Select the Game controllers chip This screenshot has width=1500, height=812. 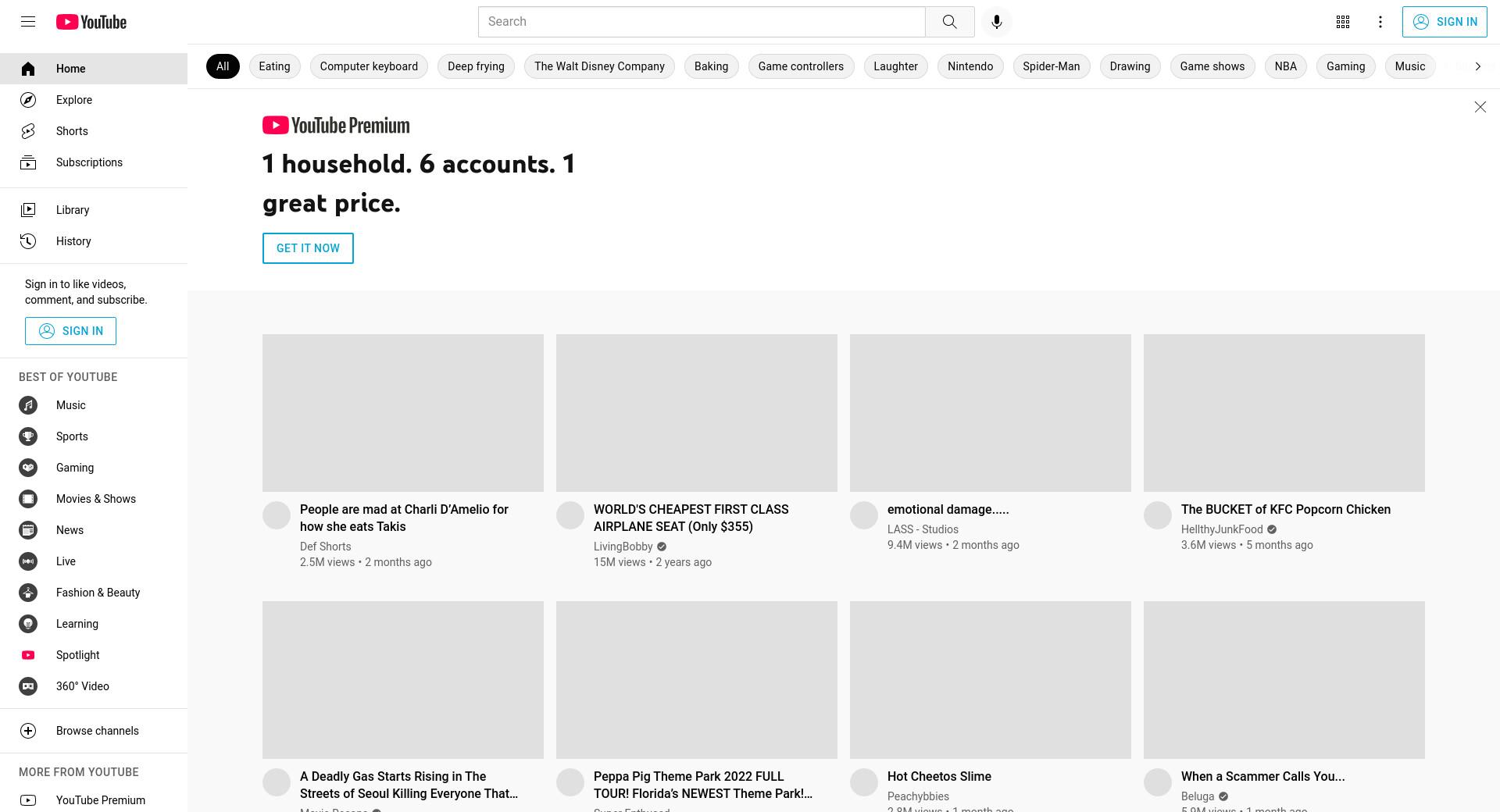pyautogui.click(x=801, y=66)
